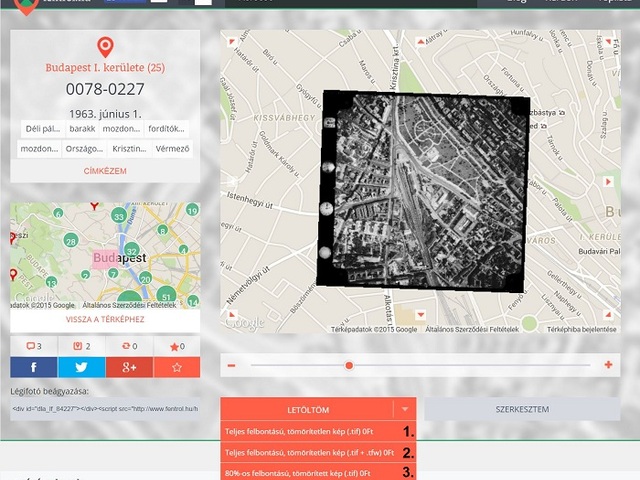Choose 80% resolution compressed .tif option
The width and height of the screenshot is (640, 480).
(x=318, y=473)
